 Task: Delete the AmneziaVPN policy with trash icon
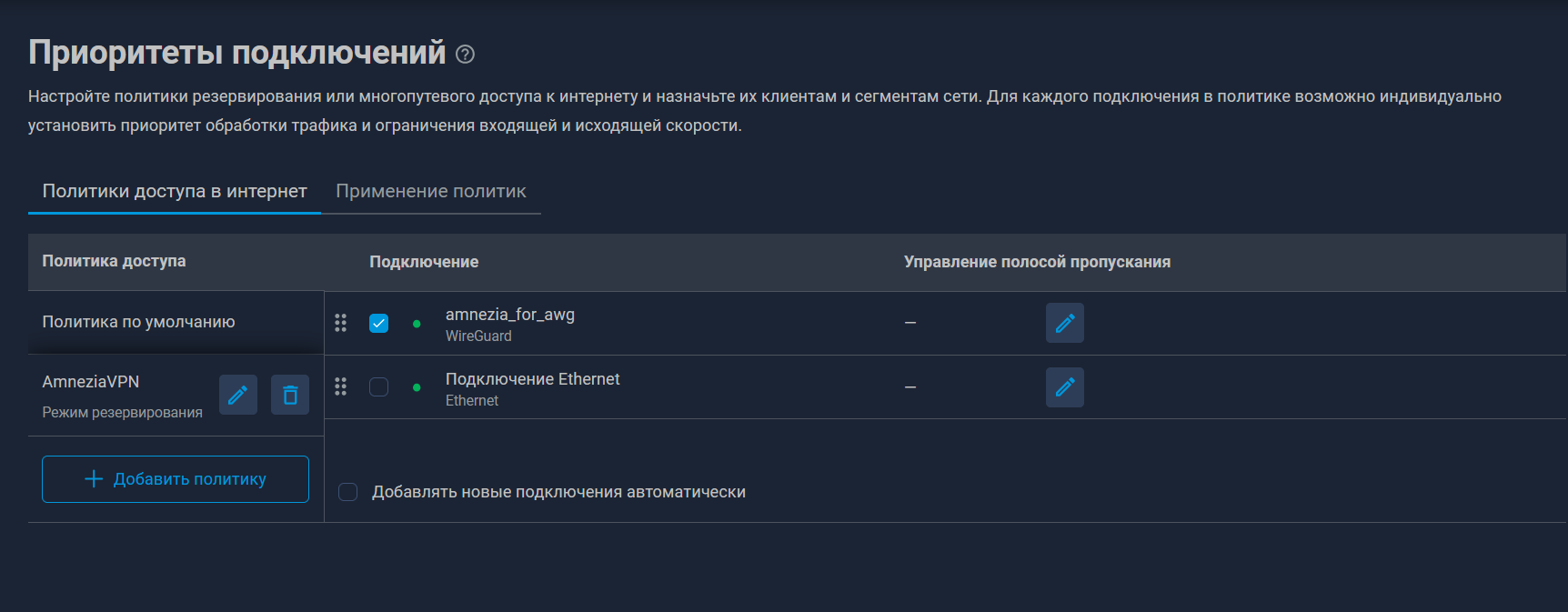(290, 395)
